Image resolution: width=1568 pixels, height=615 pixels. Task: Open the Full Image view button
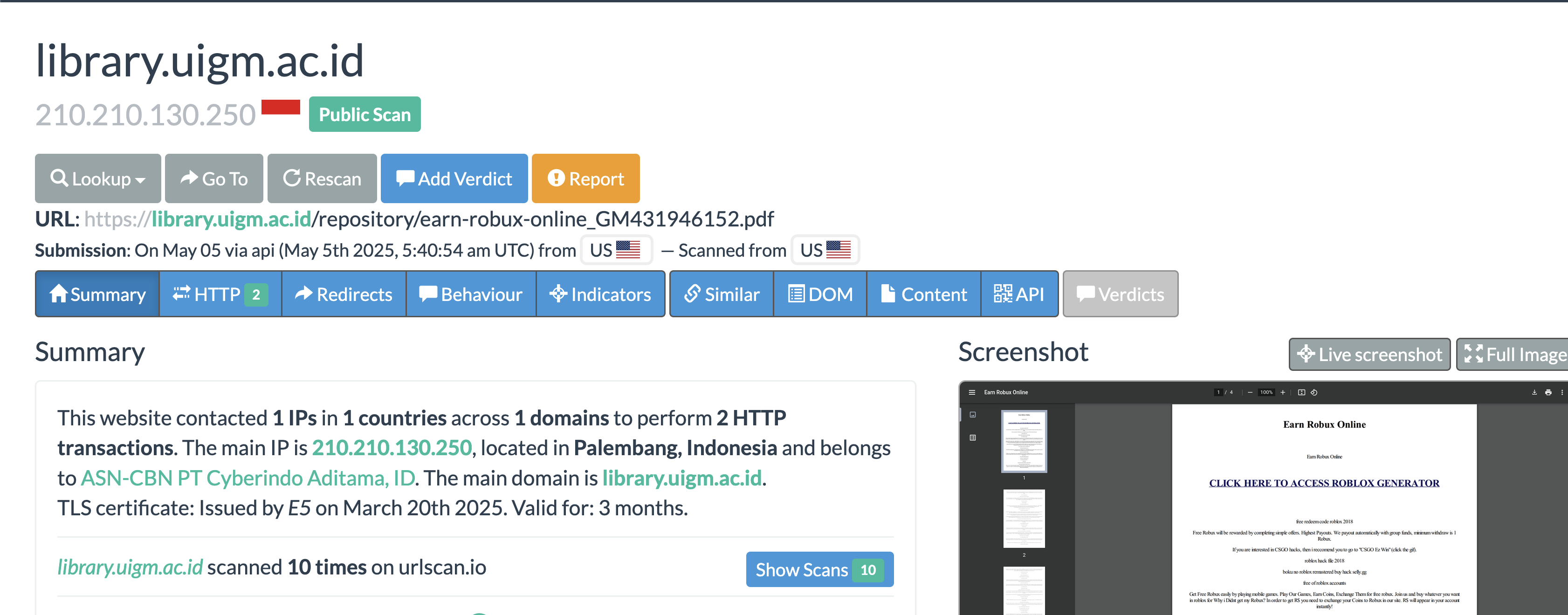1513,355
